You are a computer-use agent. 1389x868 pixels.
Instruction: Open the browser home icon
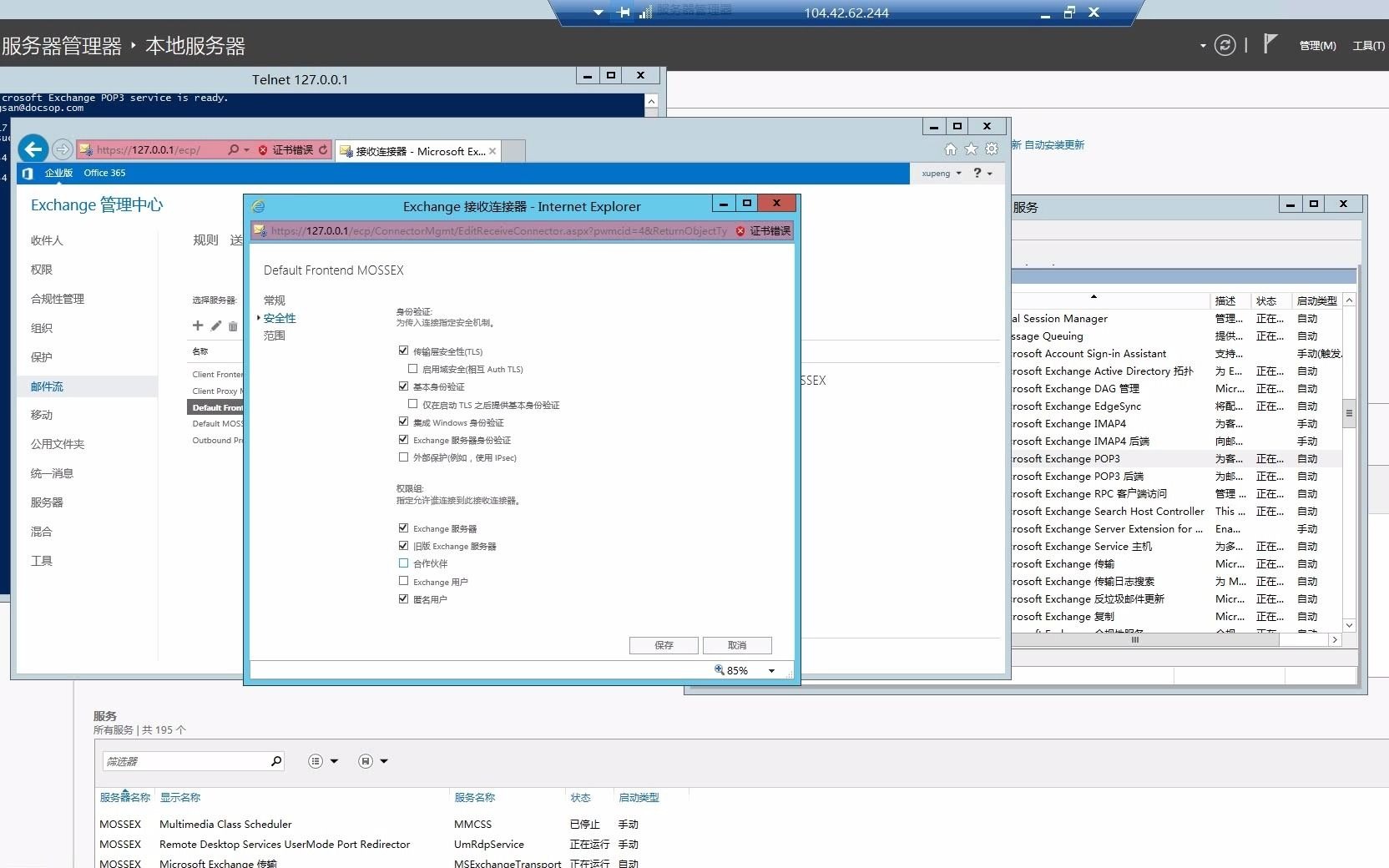pos(951,149)
